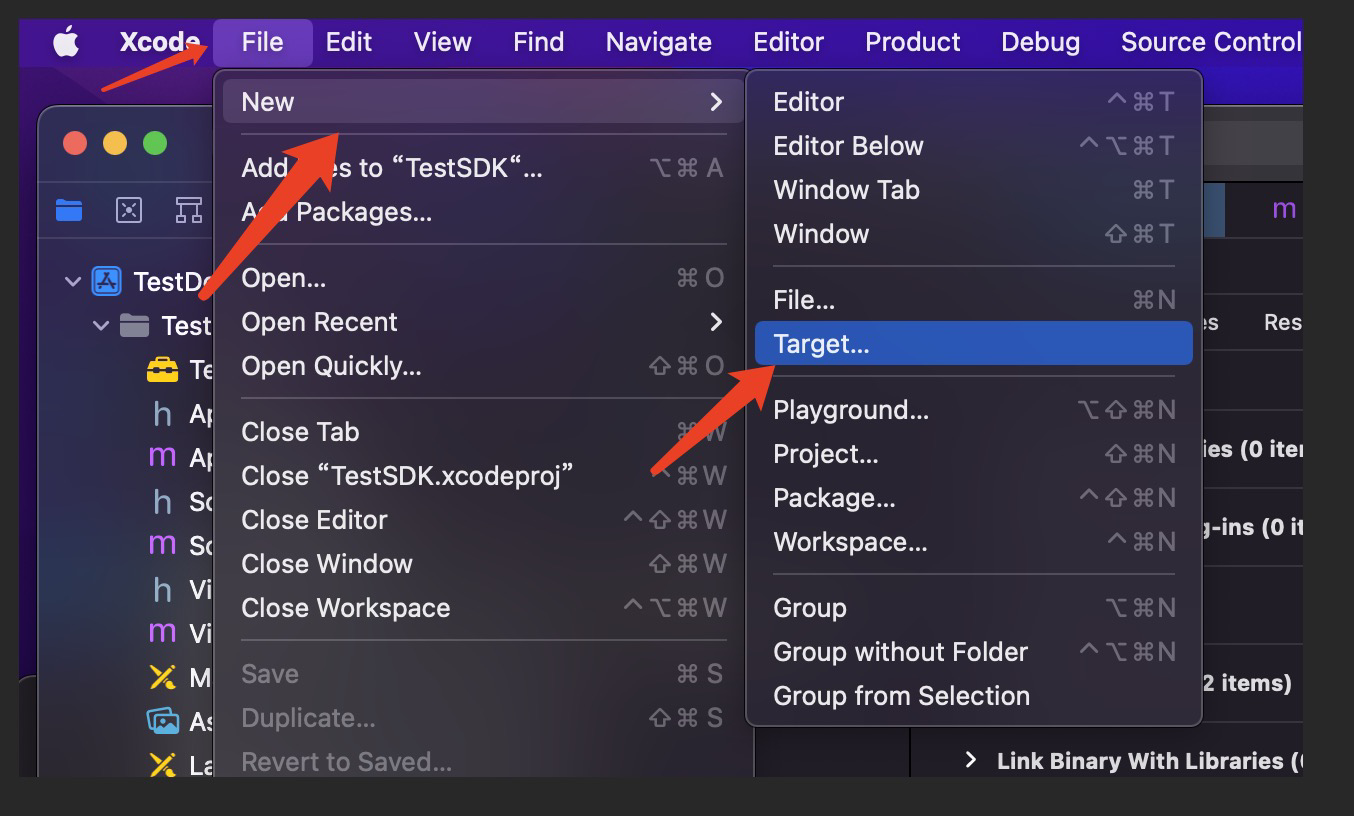Choose Close Tab menu item
This screenshot has height=816, width=1354.
(483, 432)
